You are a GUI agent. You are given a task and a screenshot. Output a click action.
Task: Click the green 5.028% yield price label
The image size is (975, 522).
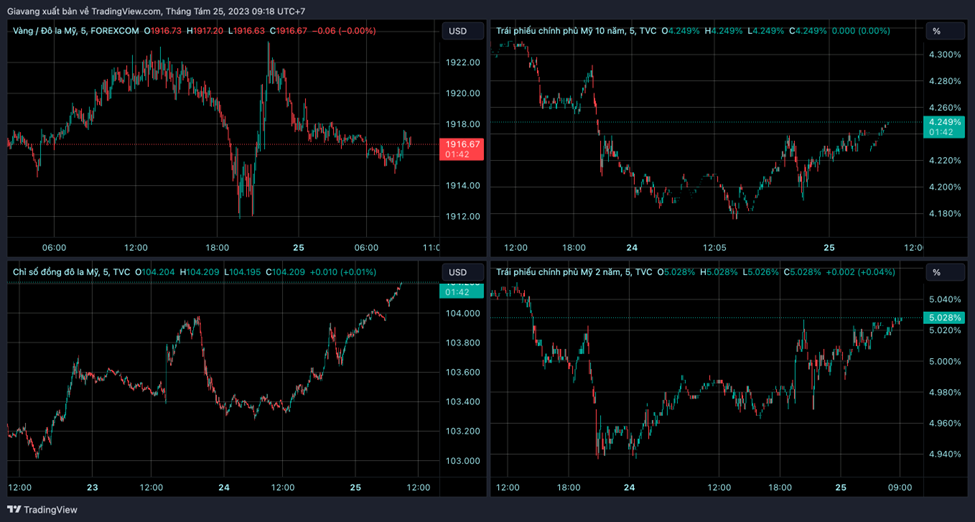click(x=945, y=318)
